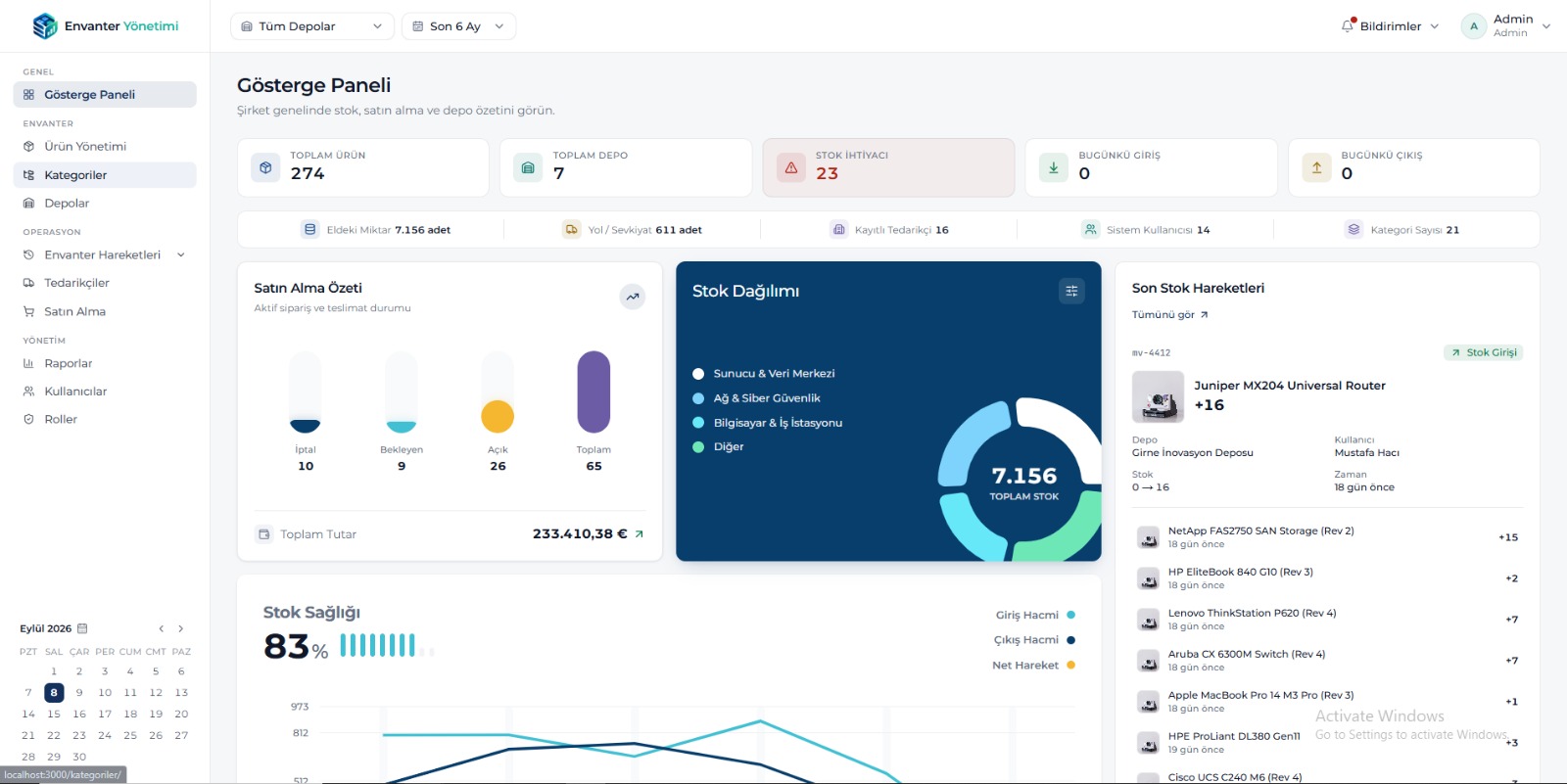Open the Son 6 Ay period dropdown
Image resolution: width=1567 pixels, height=784 pixels.
(x=458, y=26)
